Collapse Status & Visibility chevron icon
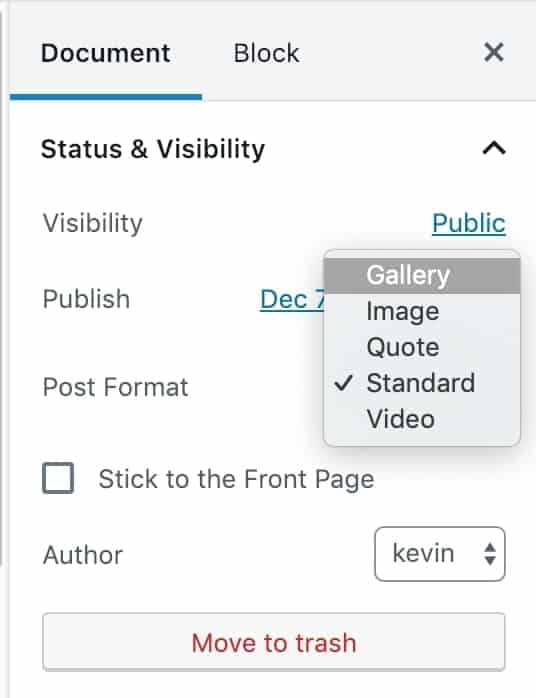This screenshot has height=698, width=536. [494, 148]
